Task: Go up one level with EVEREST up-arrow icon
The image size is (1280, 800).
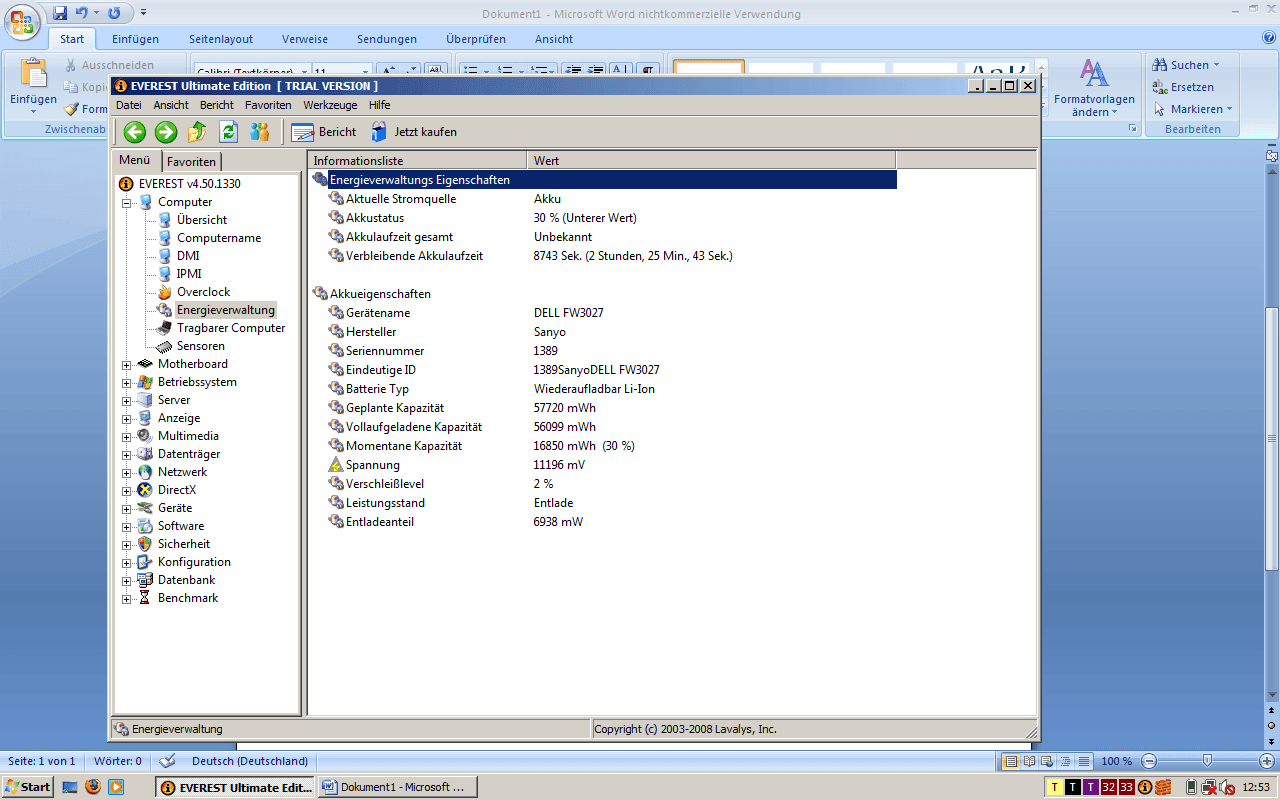Action: click(x=198, y=132)
